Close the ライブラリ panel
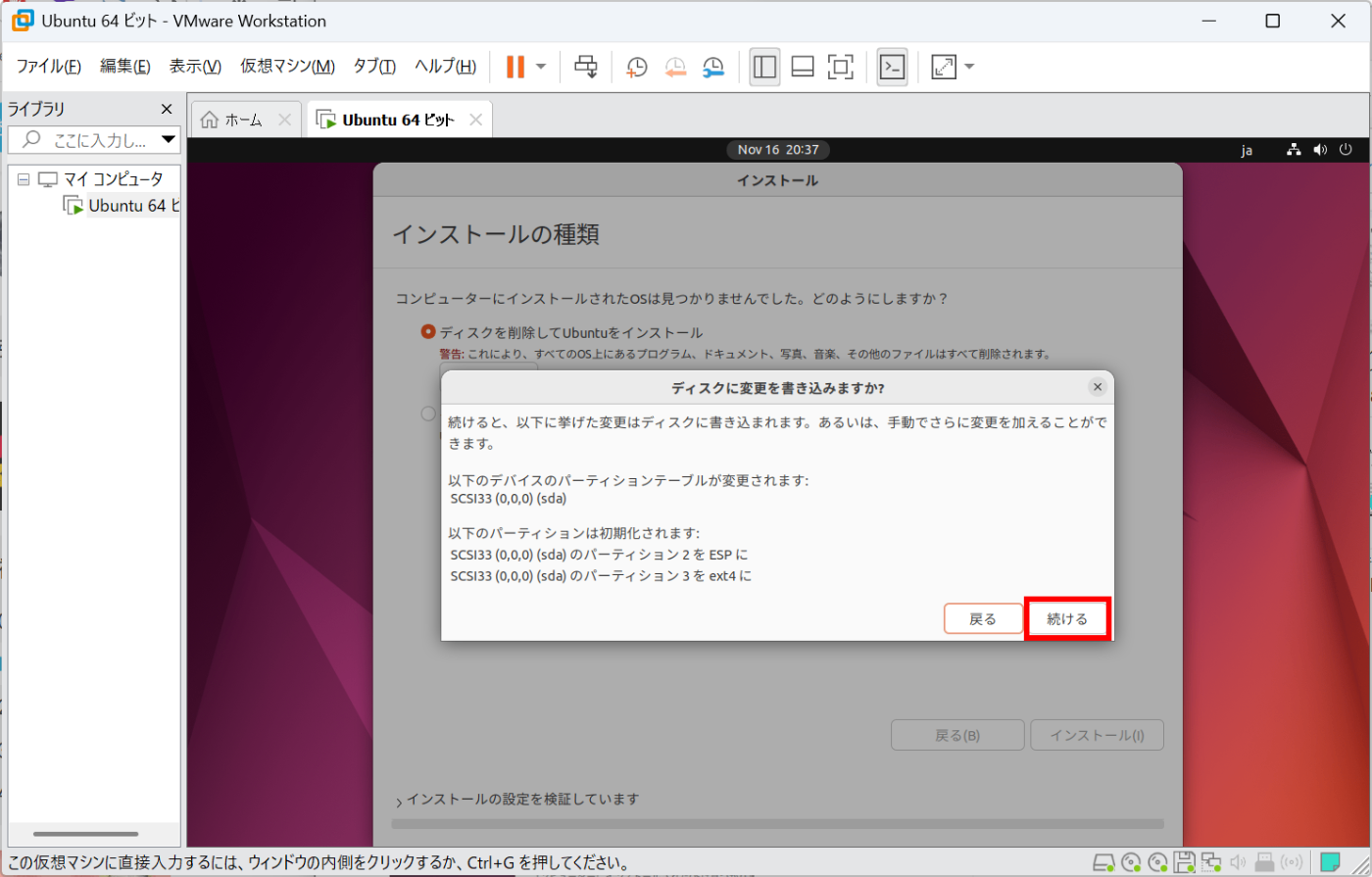 tap(167, 109)
